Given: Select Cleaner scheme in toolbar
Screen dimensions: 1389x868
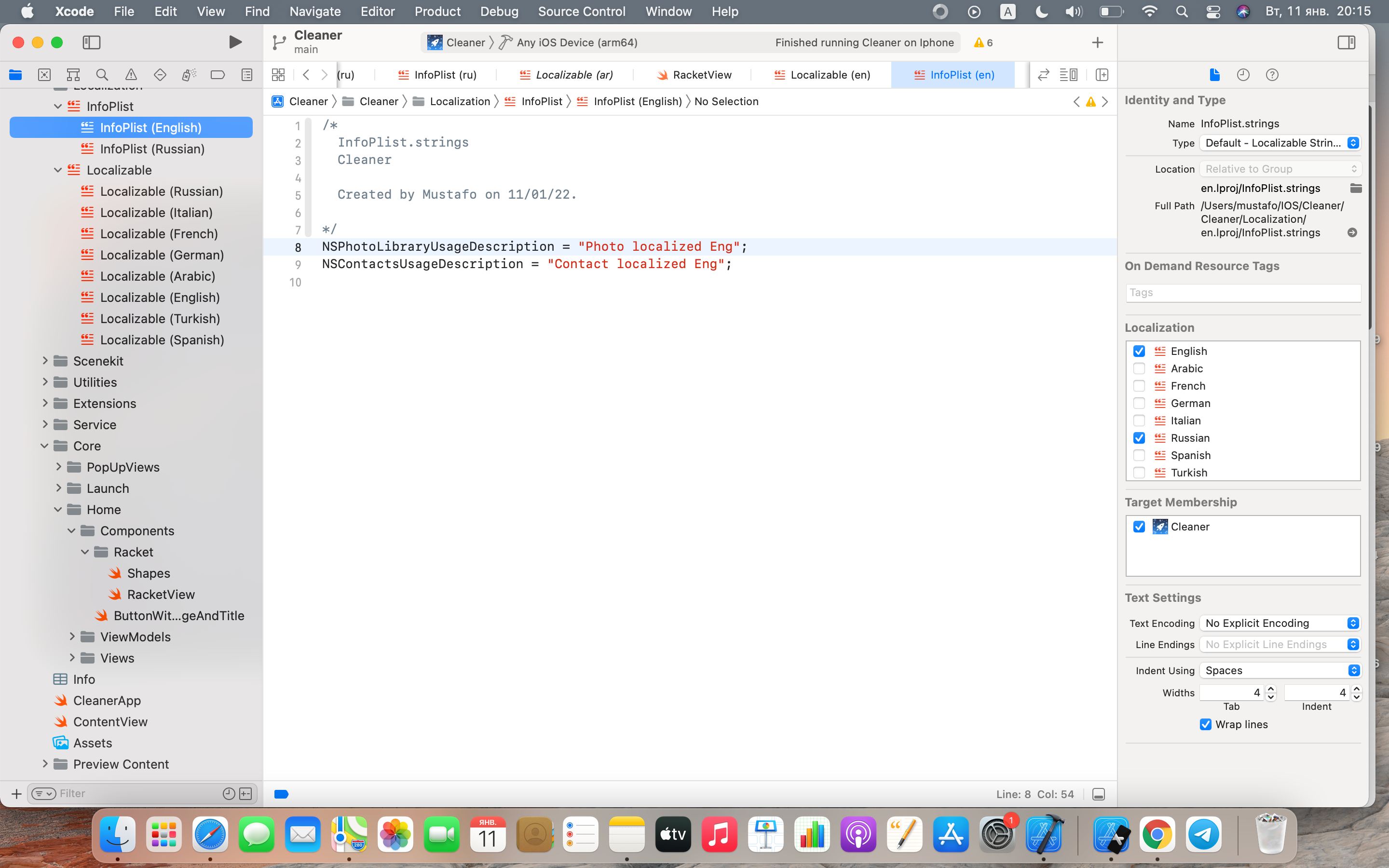Looking at the screenshot, I should pos(456,42).
